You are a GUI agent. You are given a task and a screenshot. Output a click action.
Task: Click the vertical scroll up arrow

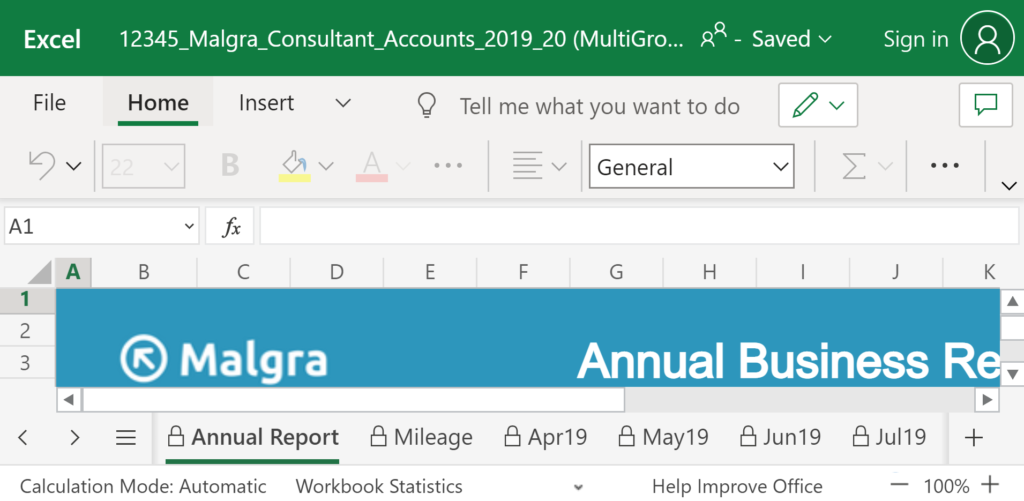coord(1012,301)
